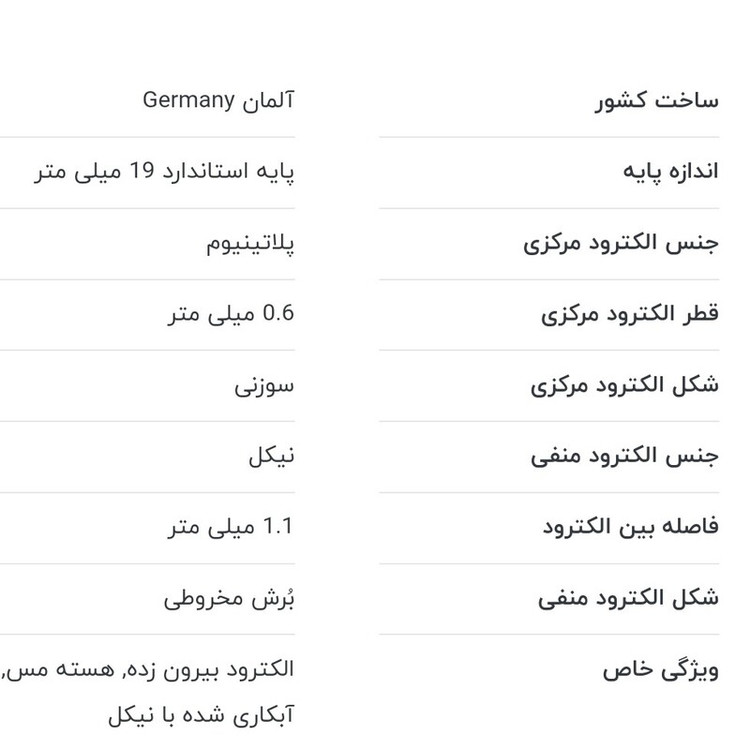This screenshot has width=750, height=750.
Task: Click the 'شکل الکترود مرکزی' label
Action: coord(624,385)
